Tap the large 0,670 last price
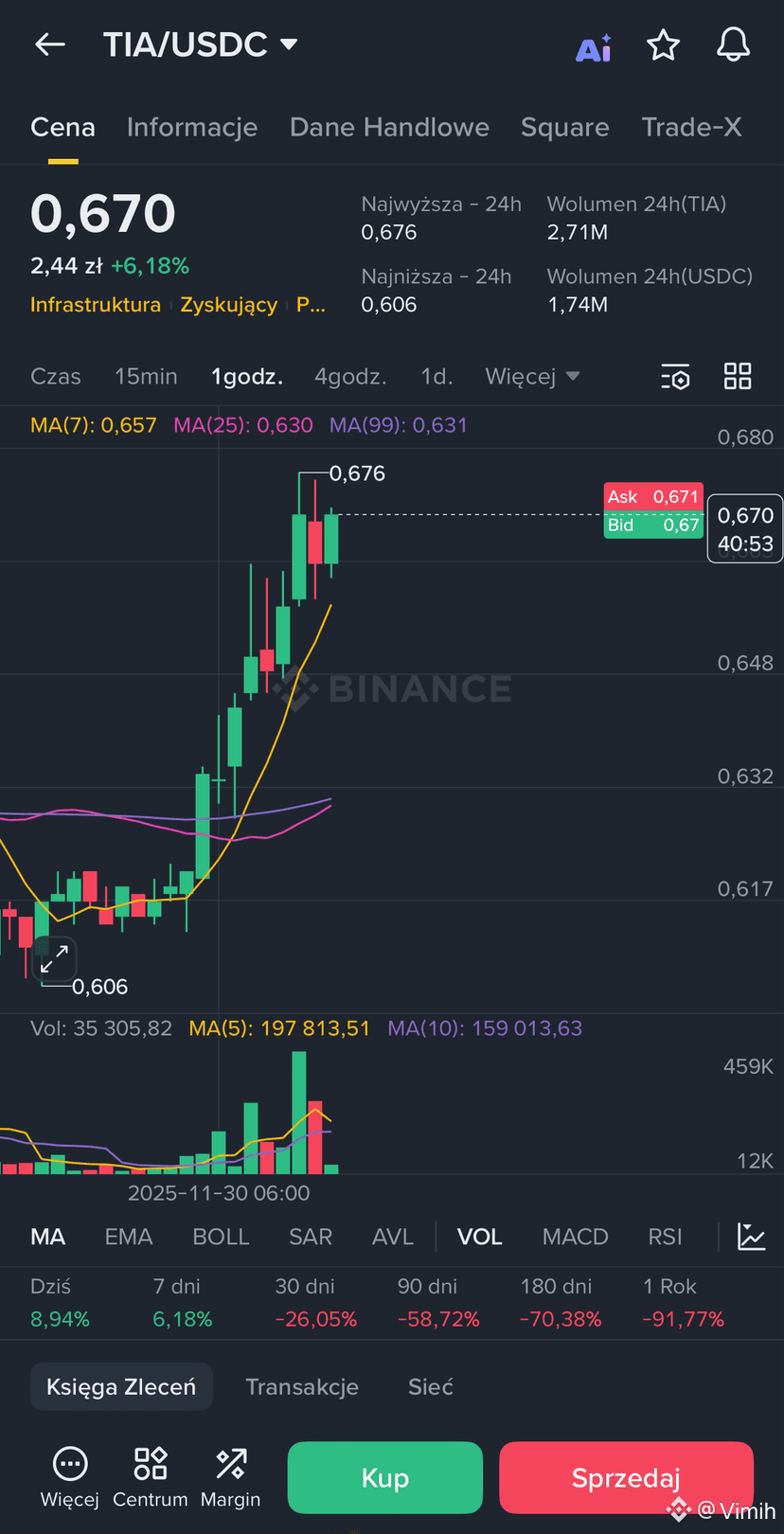The image size is (784, 1534). (x=103, y=214)
